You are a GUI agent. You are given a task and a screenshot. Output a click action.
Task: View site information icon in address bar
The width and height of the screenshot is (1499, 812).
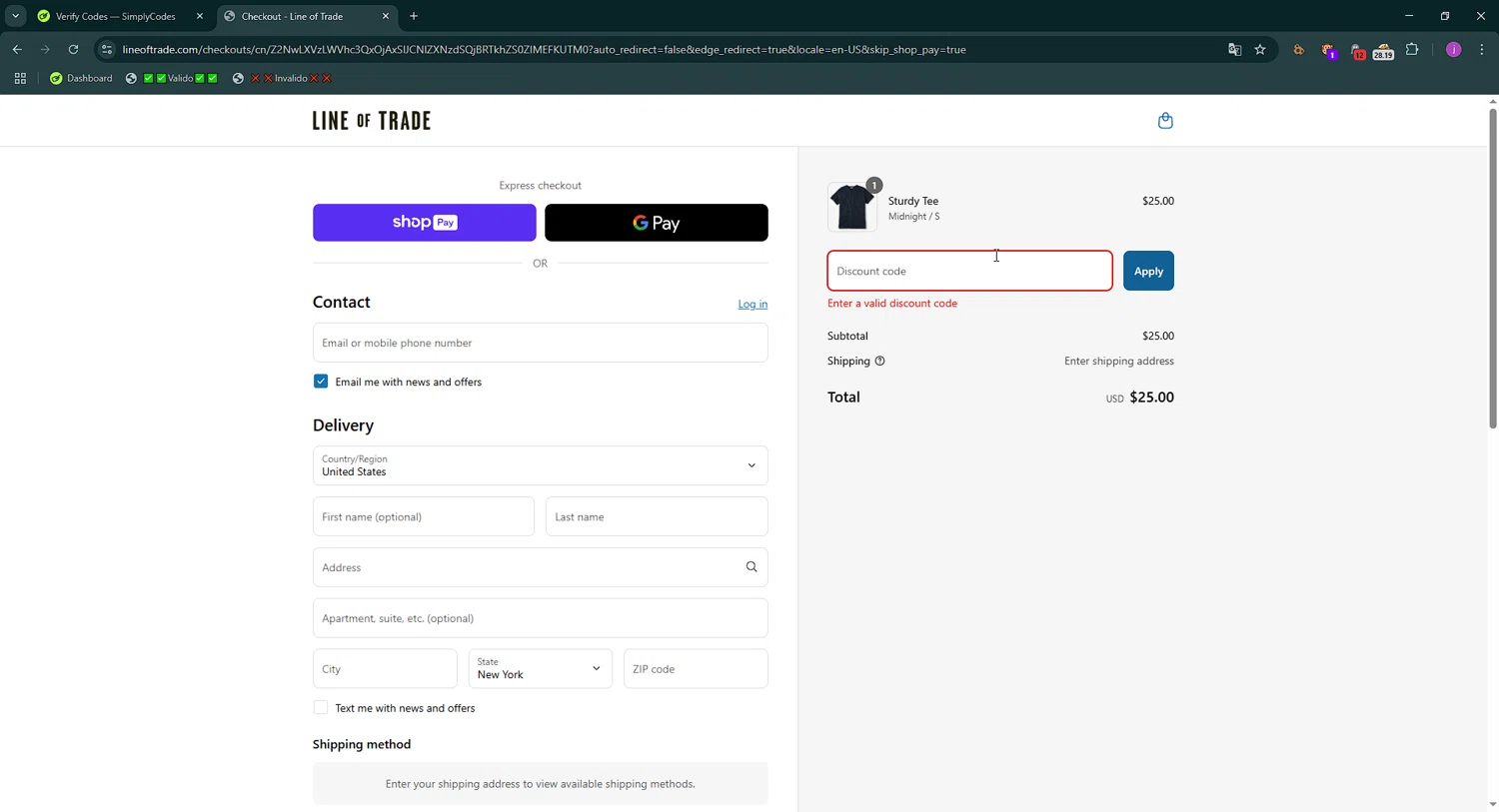pyautogui.click(x=107, y=49)
